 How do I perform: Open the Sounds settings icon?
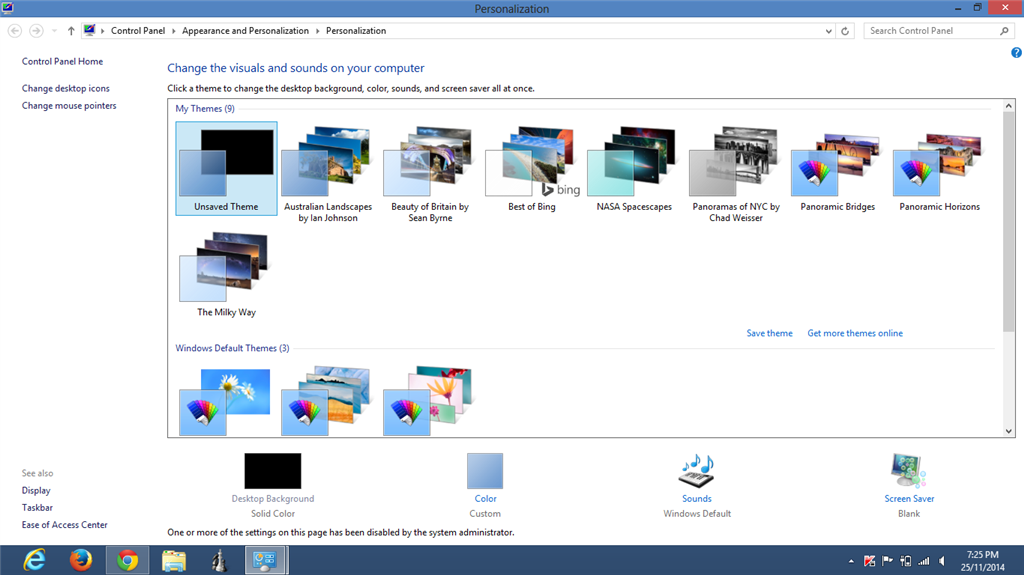coord(697,471)
